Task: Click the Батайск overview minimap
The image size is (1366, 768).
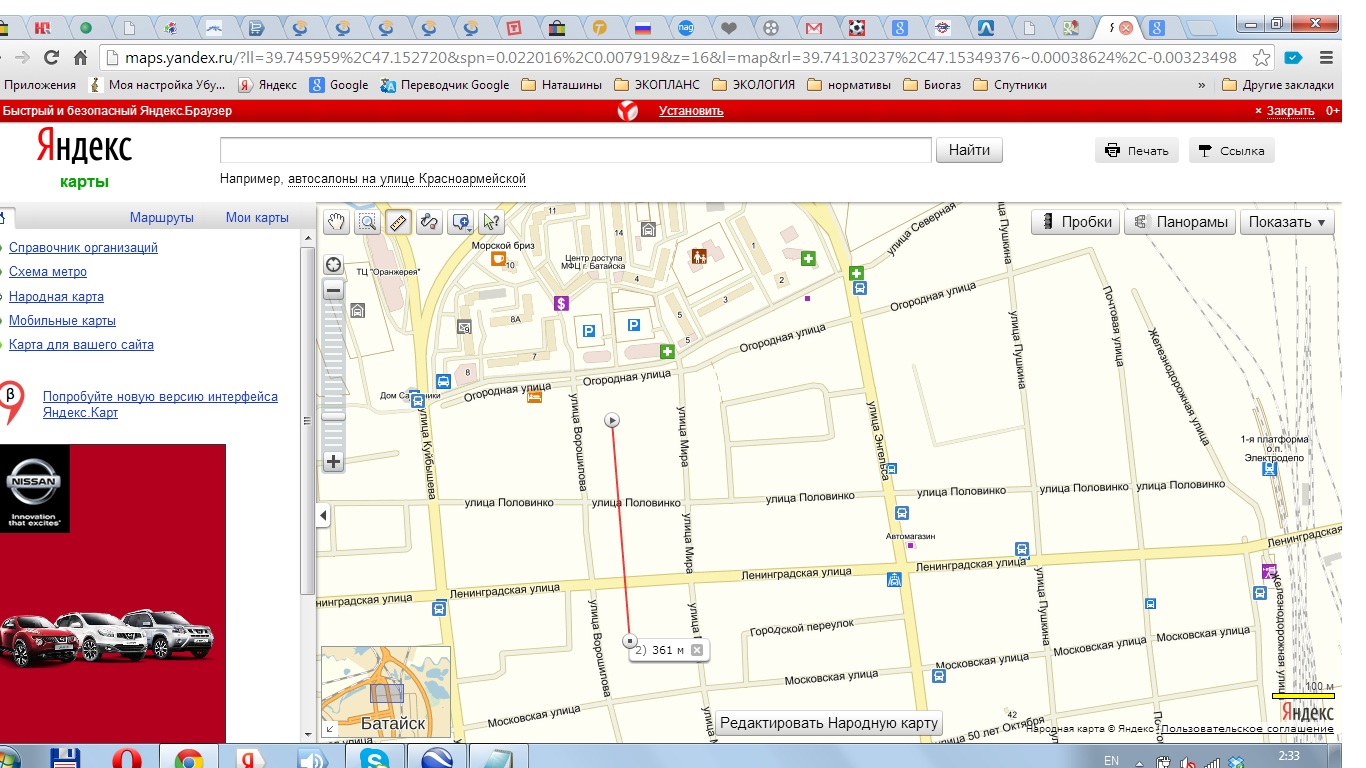Action: click(386, 693)
